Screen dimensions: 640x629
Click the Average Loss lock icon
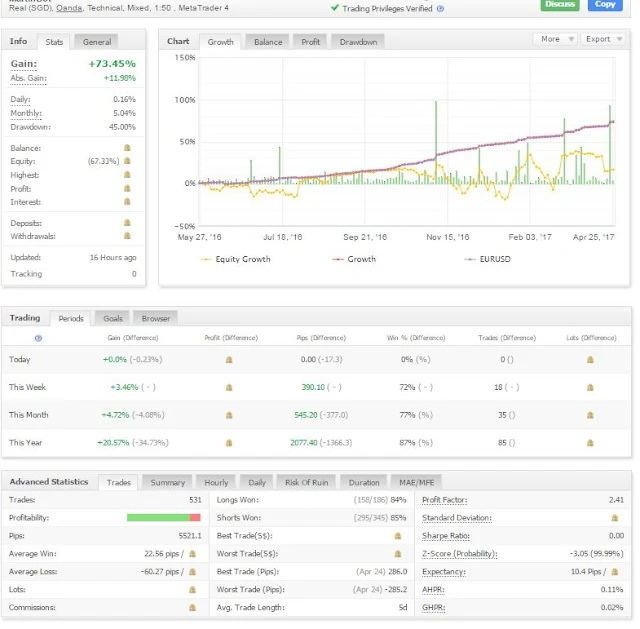point(193,572)
